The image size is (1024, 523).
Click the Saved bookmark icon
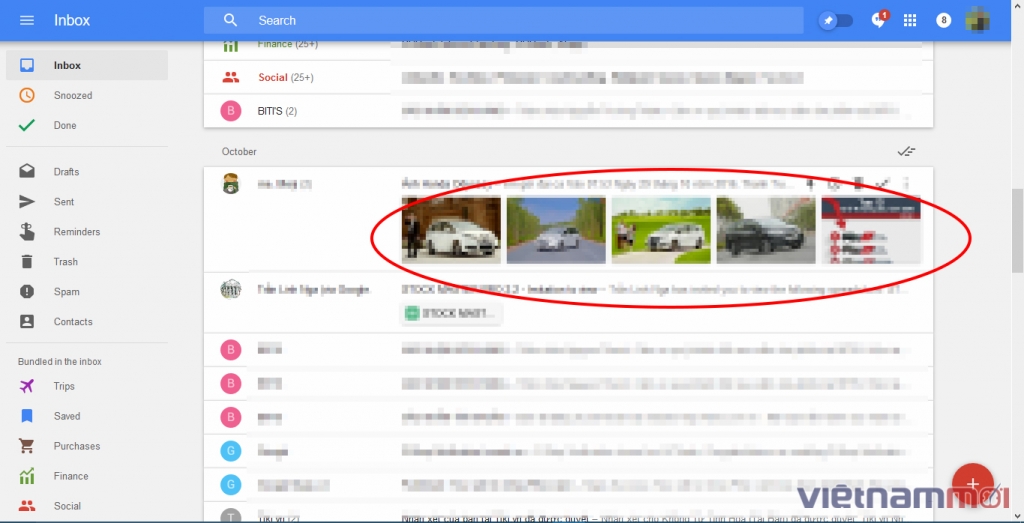point(27,416)
